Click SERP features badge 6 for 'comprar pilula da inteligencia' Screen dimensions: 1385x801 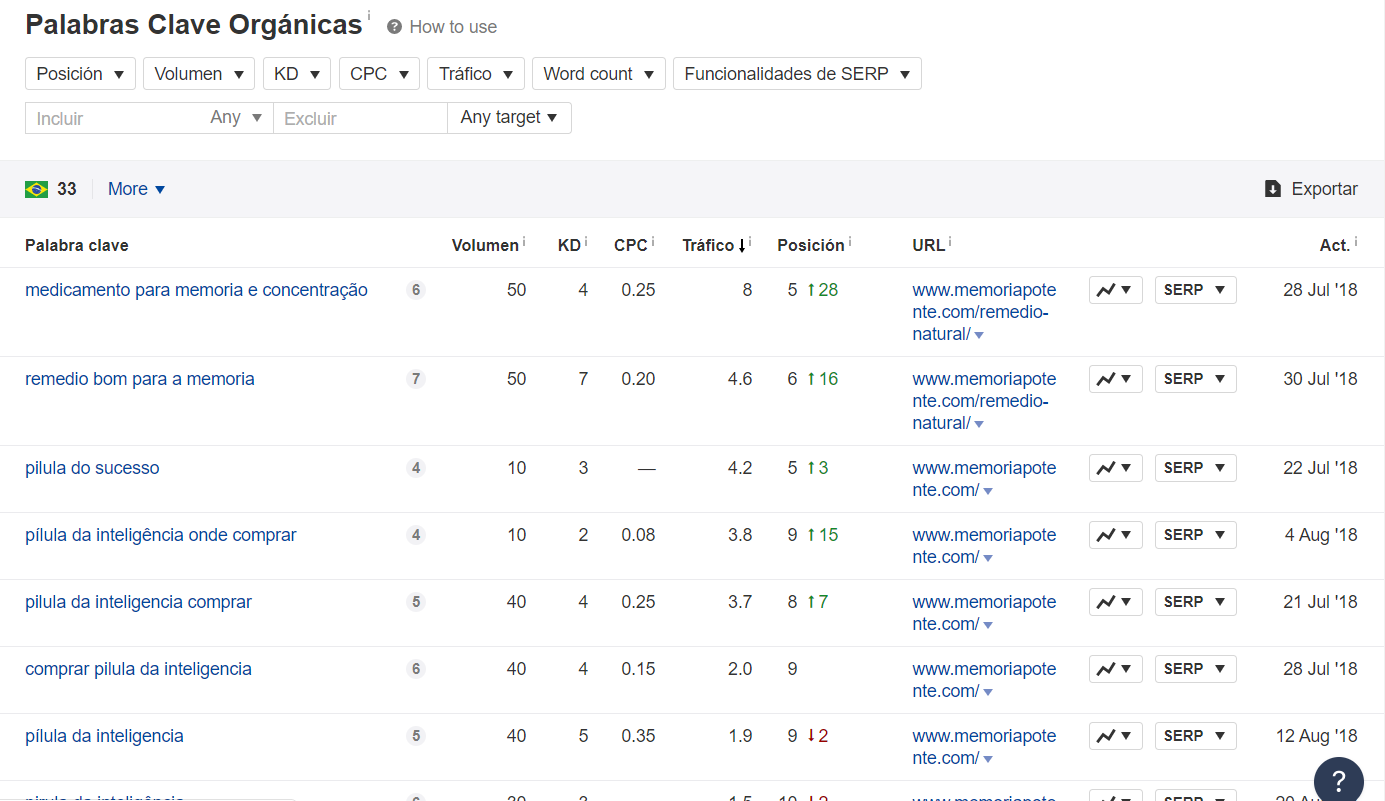coord(416,669)
